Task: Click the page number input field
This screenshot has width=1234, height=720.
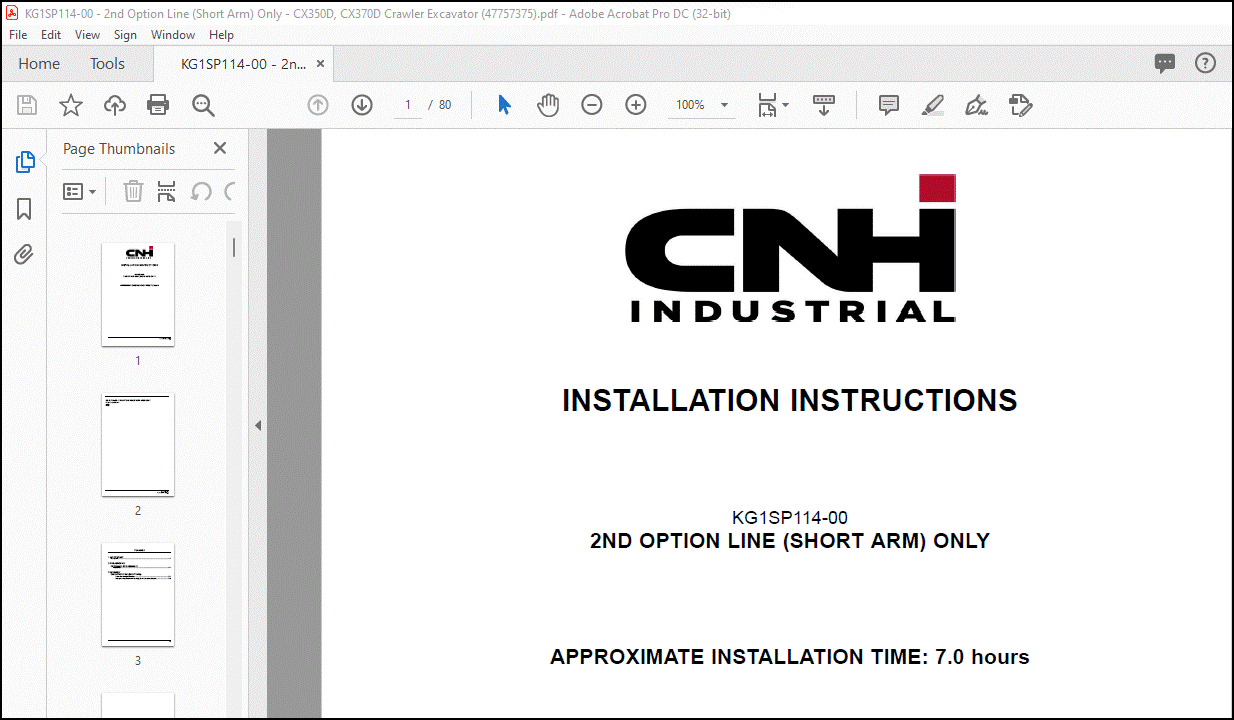Action: pos(408,105)
